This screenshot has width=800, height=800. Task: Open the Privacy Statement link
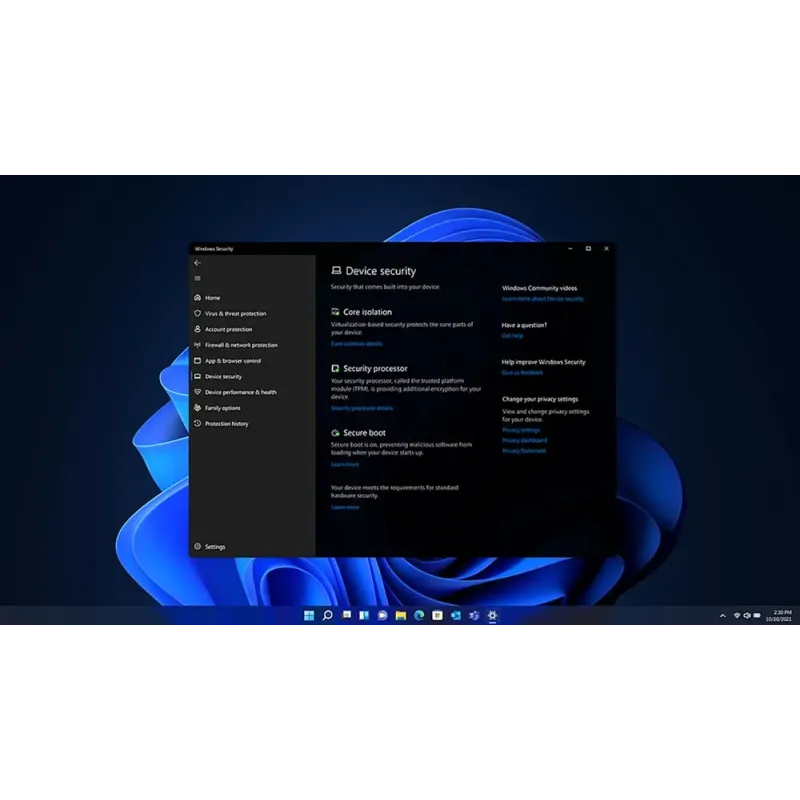[x=524, y=451]
